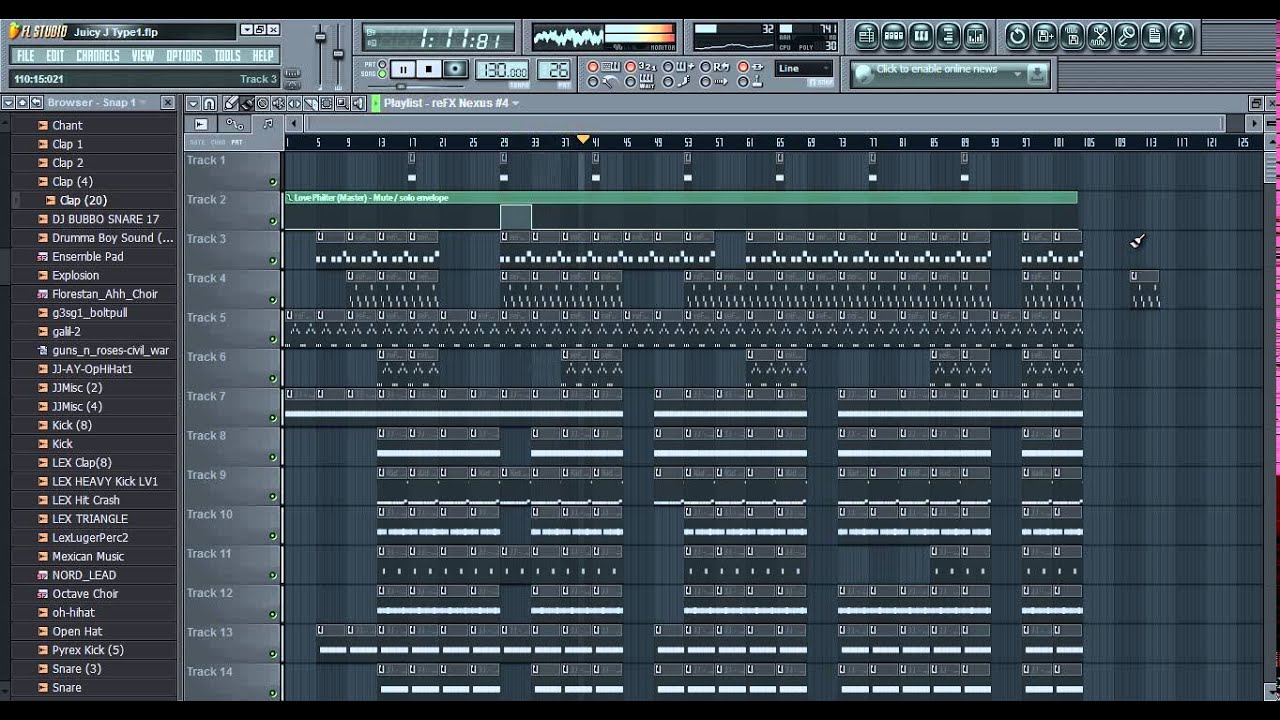Open the mixer window icon

coord(975,37)
